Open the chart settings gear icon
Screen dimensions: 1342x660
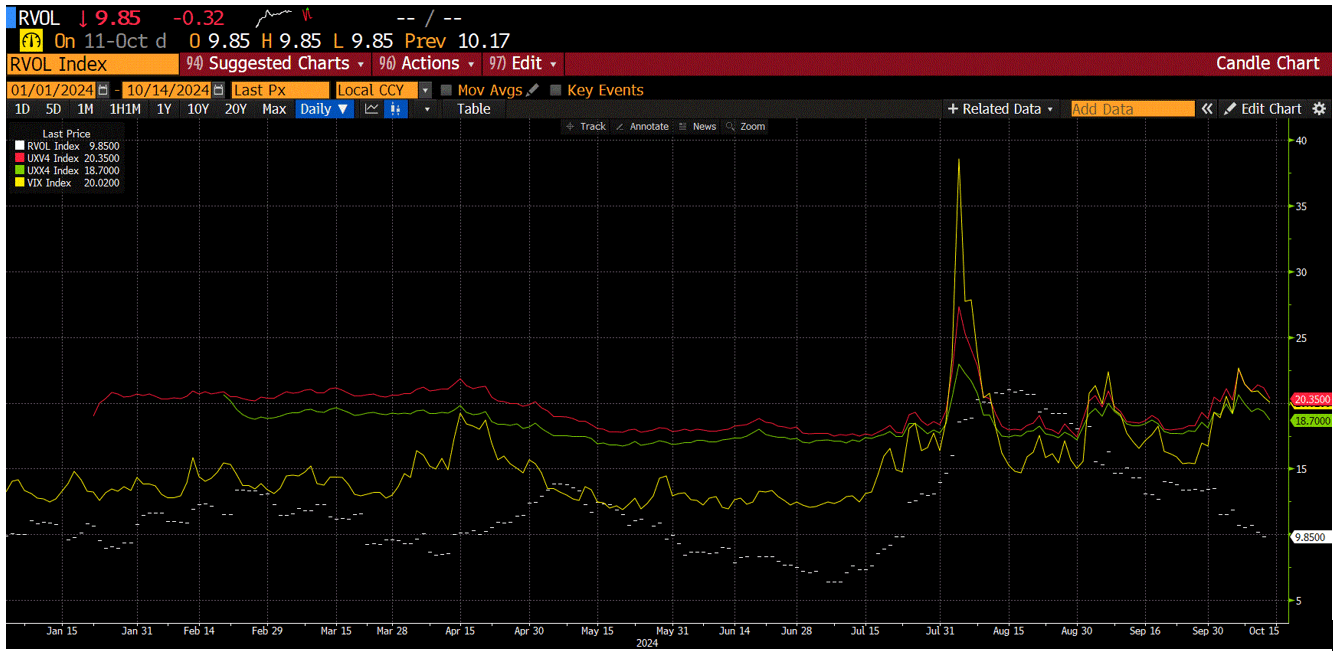pyautogui.click(x=1319, y=108)
